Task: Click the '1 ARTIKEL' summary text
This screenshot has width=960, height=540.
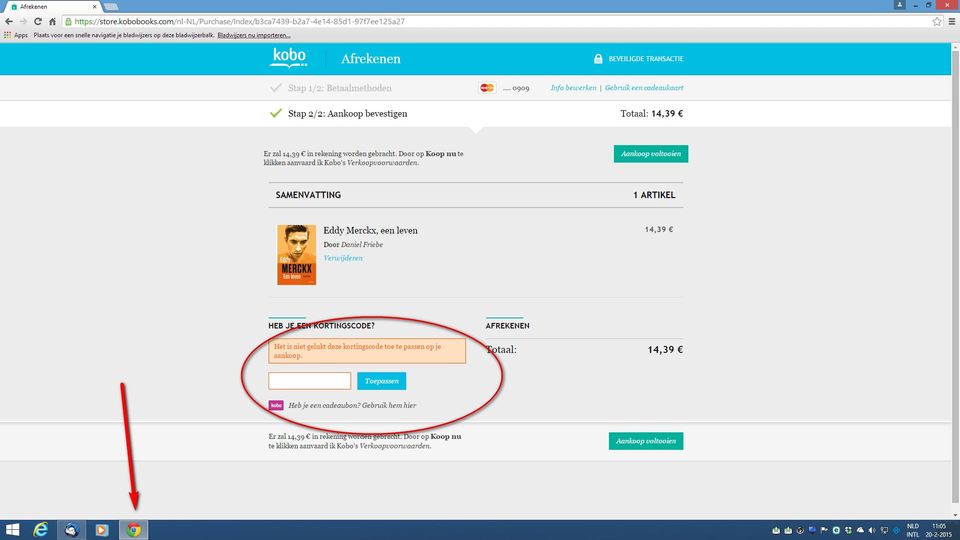Action: (x=654, y=195)
